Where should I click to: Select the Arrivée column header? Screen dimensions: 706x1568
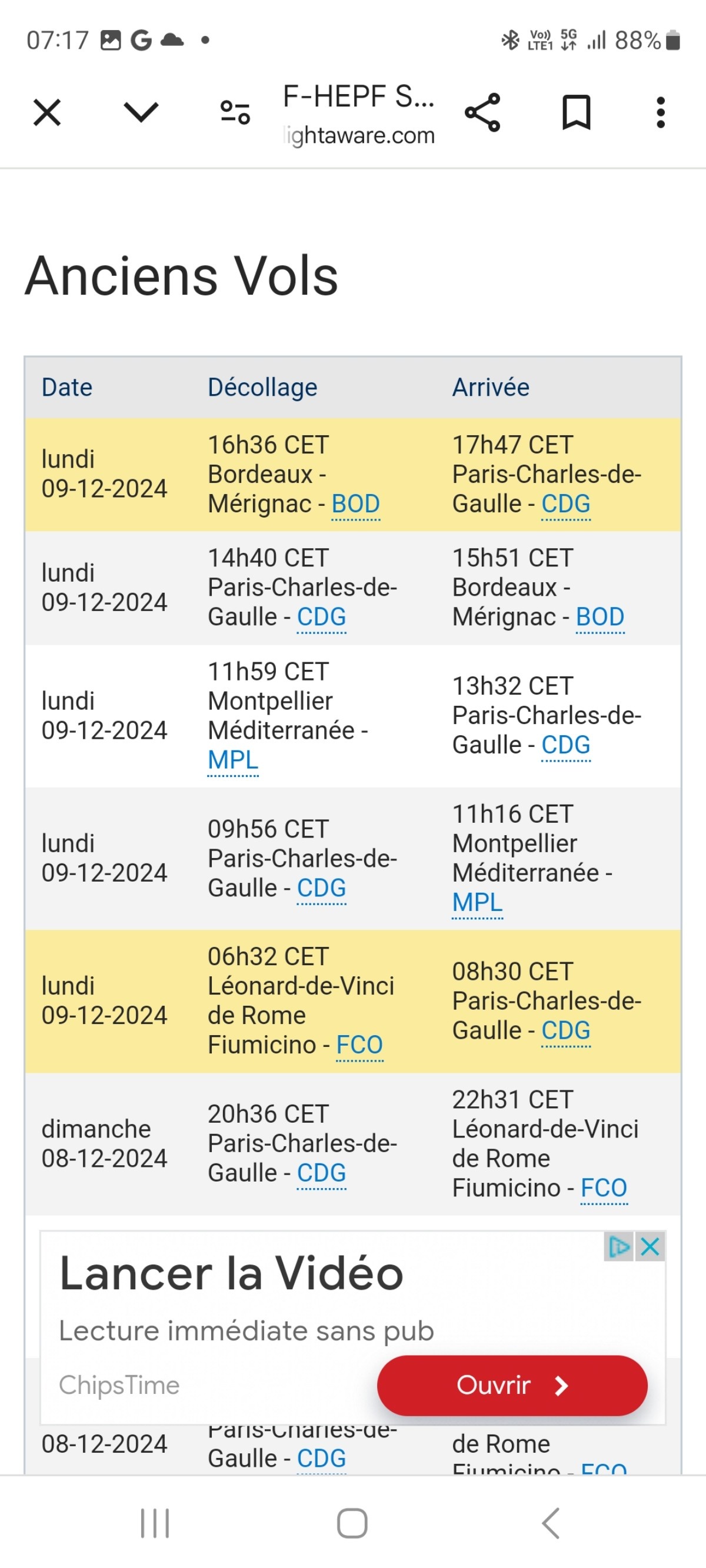pos(490,387)
